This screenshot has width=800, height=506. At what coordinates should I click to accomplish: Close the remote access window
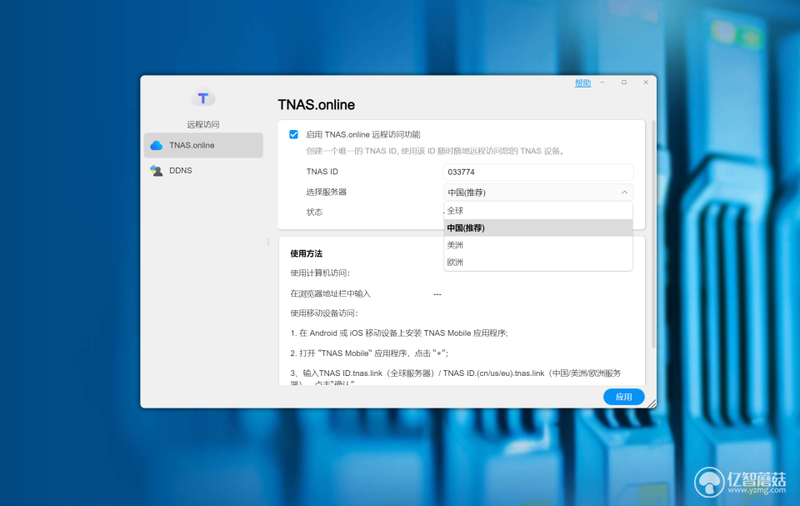pyautogui.click(x=645, y=82)
